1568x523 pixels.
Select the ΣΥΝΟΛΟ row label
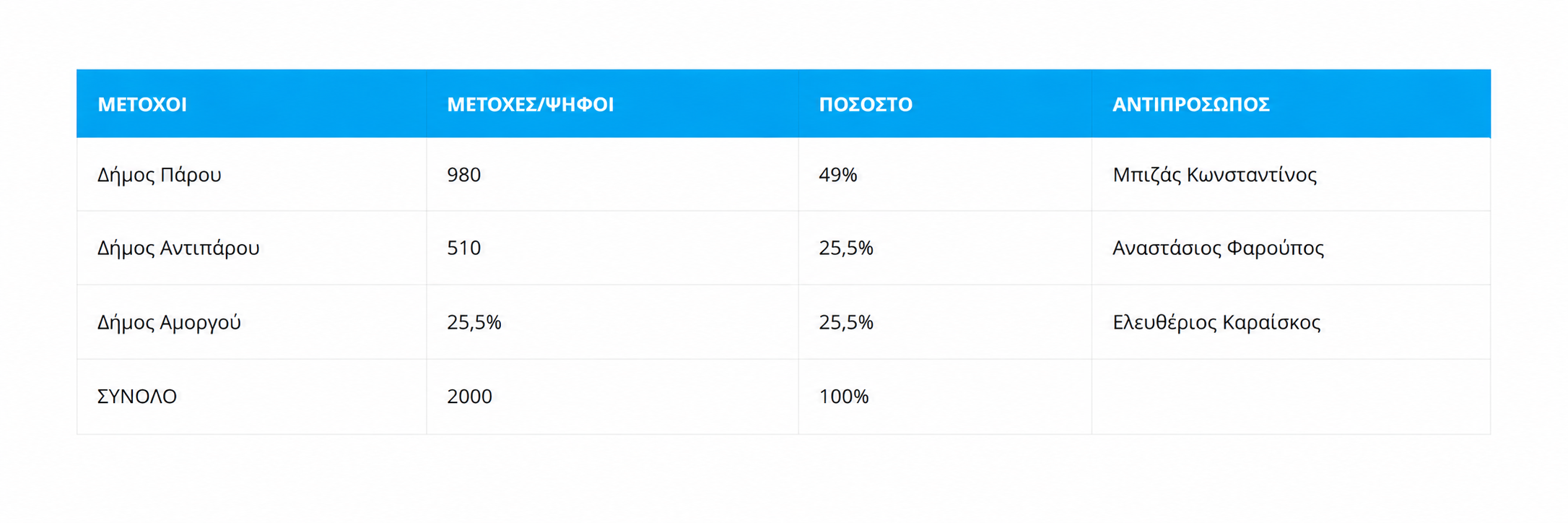click(x=137, y=397)
